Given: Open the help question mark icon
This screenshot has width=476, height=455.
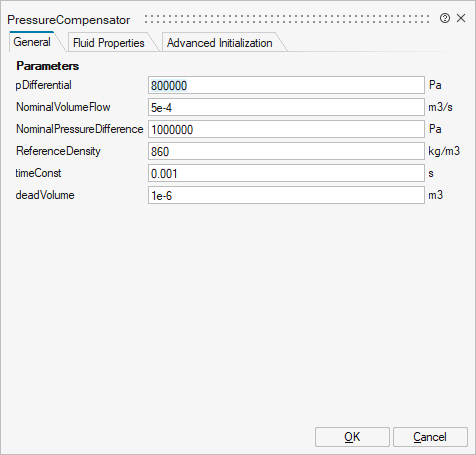Looking at the screenshot, I should pos(445,18).
